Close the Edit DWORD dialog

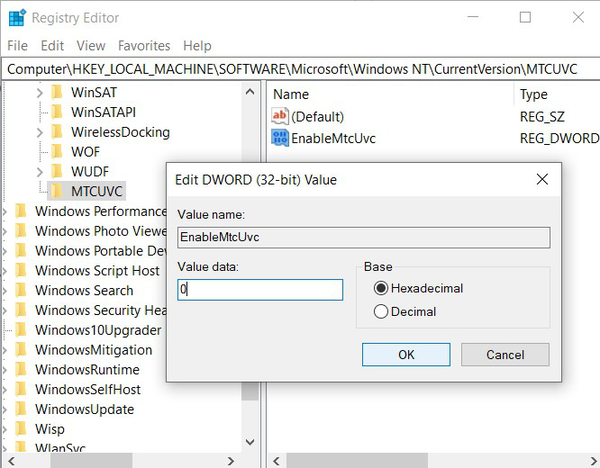click(x=542, y=180)
